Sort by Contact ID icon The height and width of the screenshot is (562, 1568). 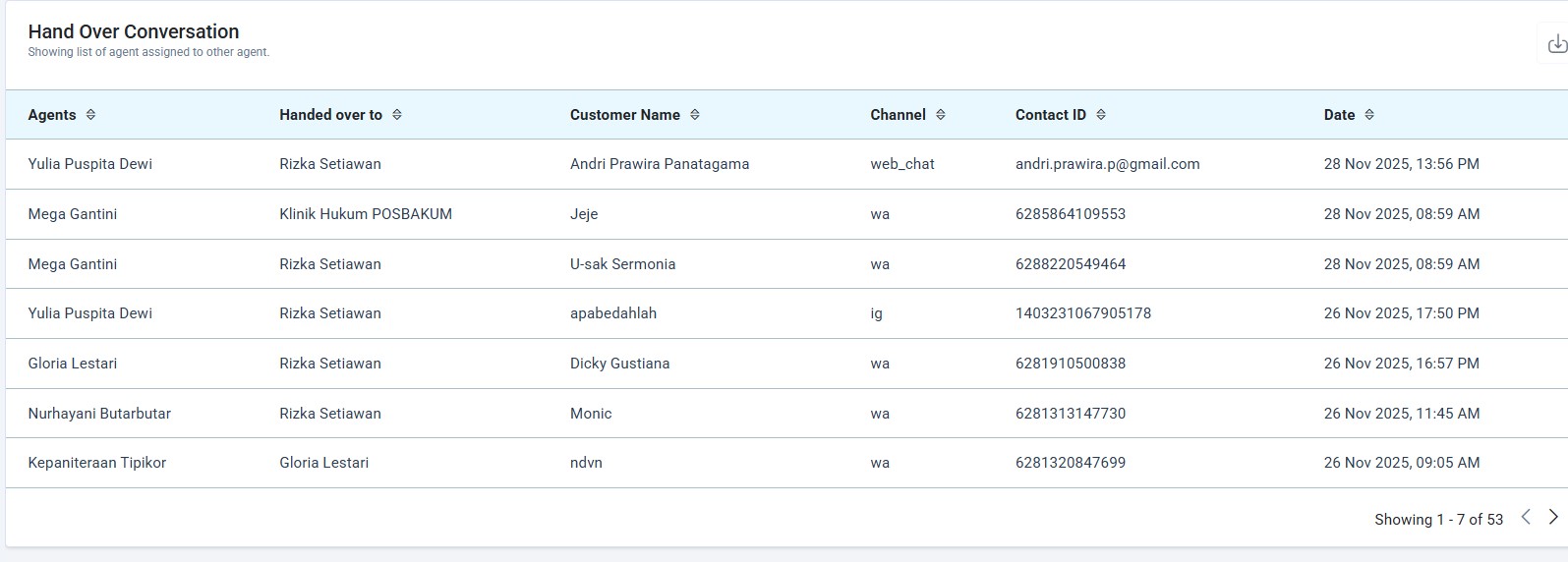[1101, 115]
